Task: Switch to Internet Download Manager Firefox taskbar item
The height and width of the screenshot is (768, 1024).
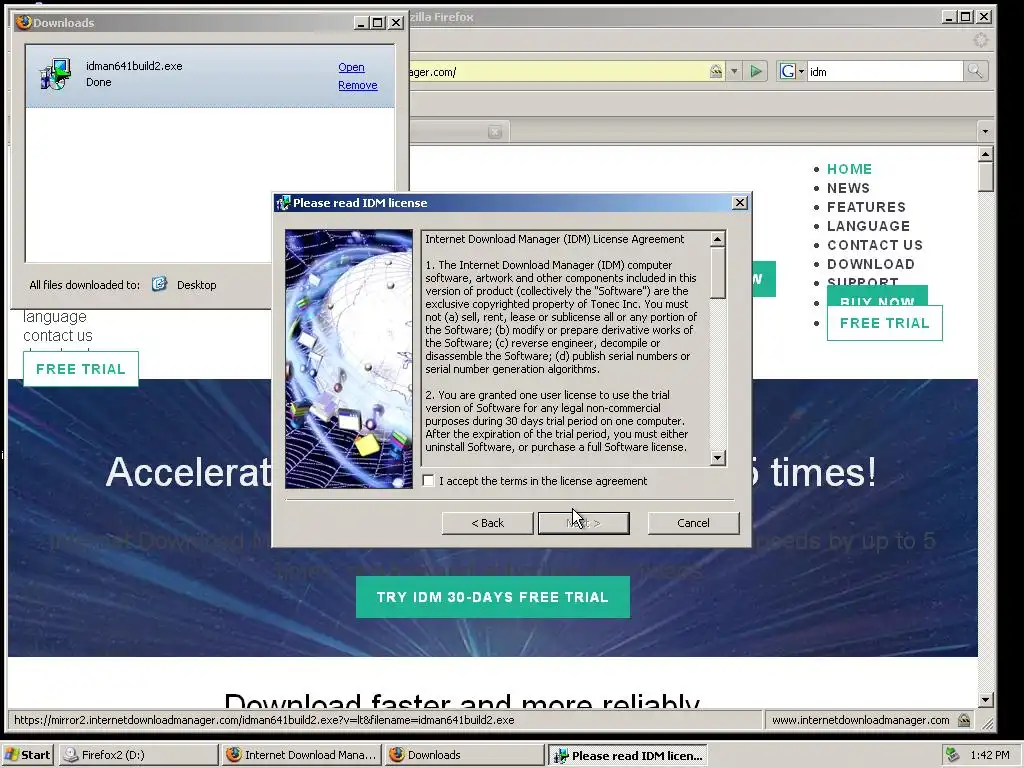Action: tap(302, 755)
